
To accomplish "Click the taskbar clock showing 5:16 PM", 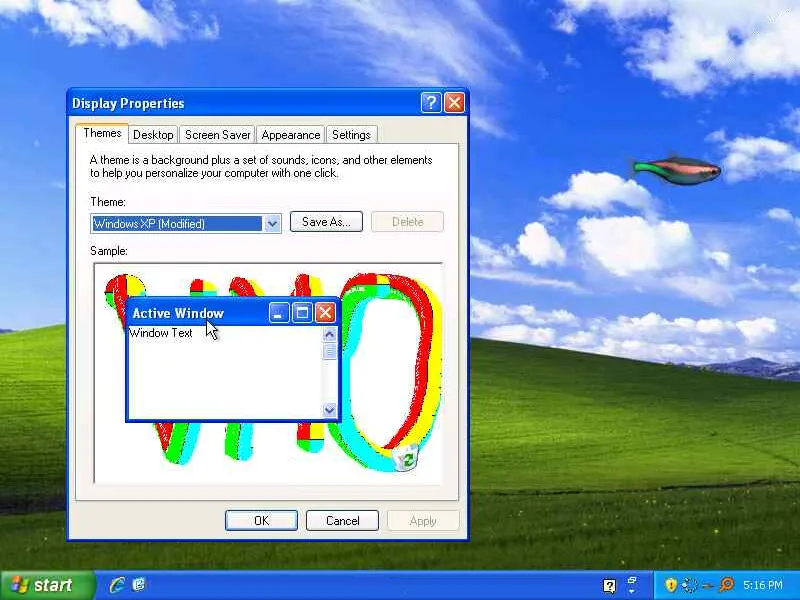I will [x=763, y=585].
